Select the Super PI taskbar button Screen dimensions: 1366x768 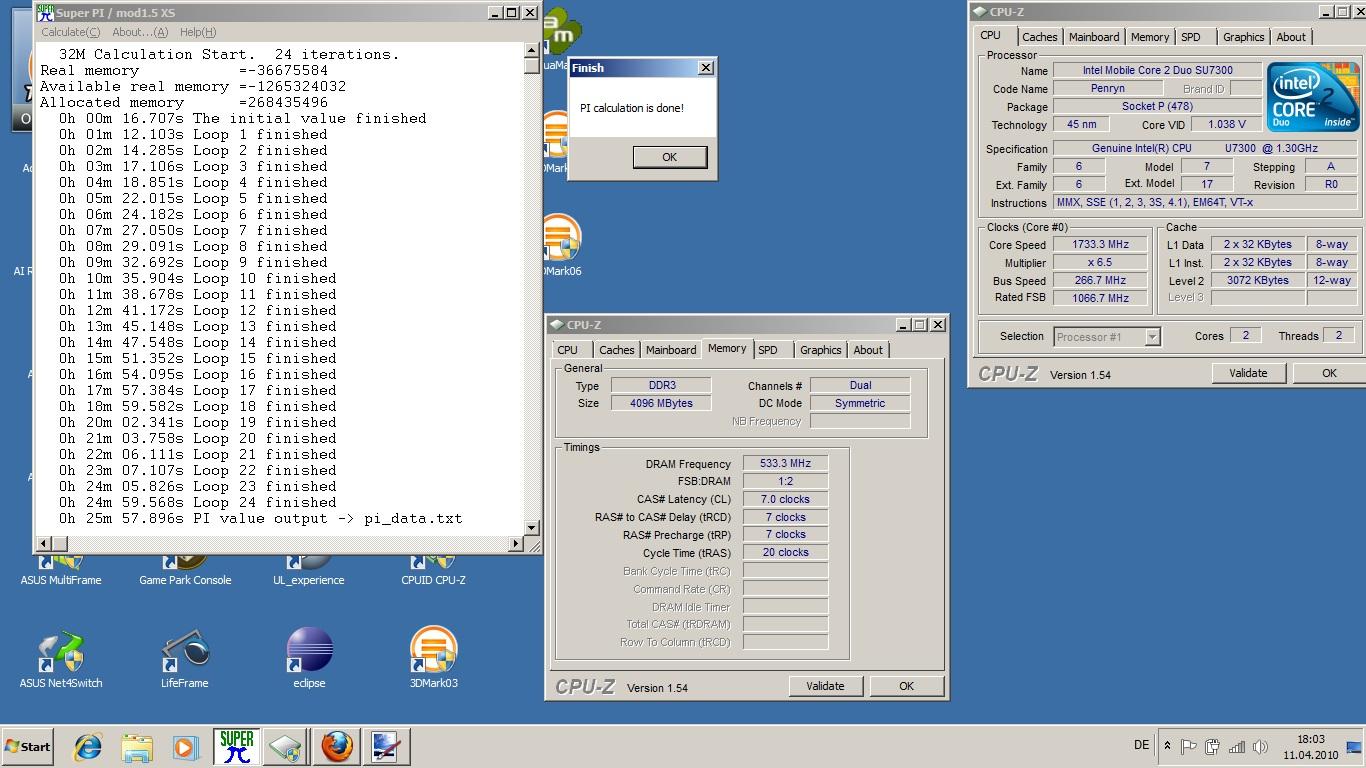[x=236, y=746]
